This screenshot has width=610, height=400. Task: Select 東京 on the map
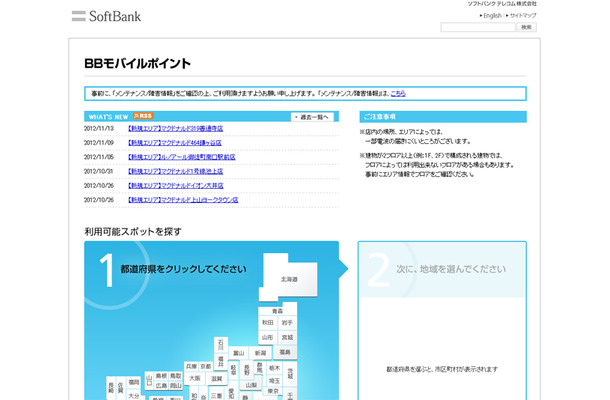pos(273,391)
